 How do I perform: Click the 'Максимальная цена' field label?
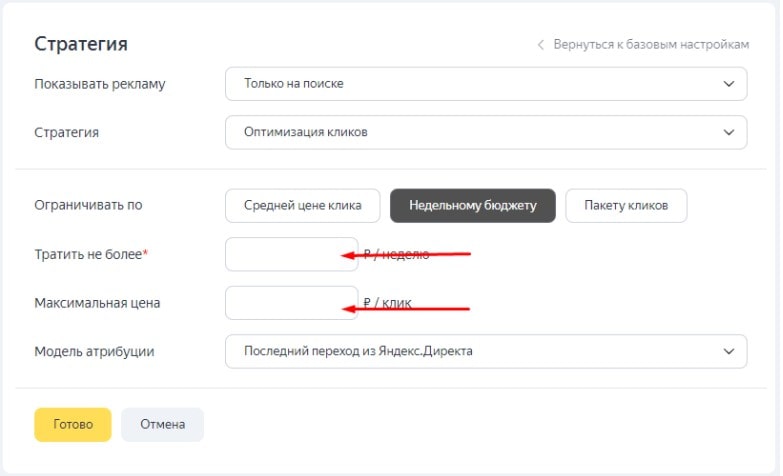97,303
